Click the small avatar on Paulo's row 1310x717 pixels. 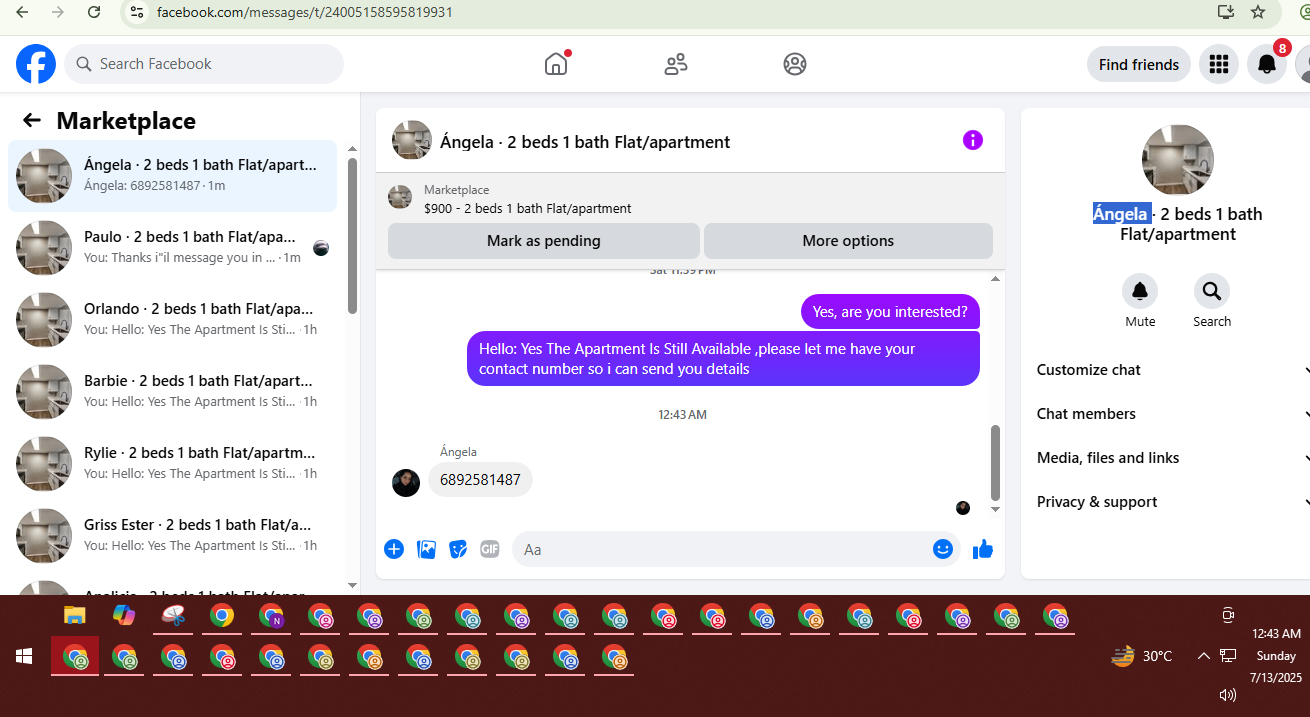(321, 248)
